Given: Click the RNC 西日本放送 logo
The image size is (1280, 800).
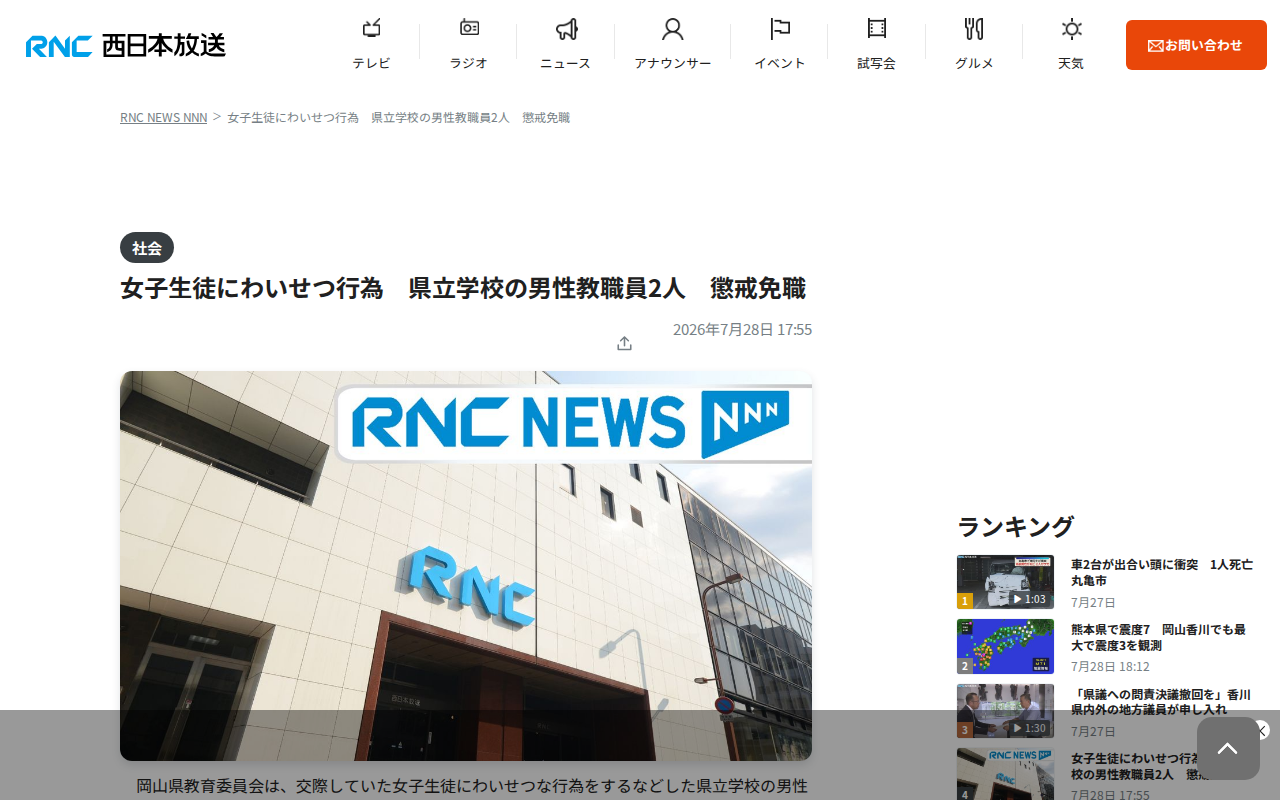Looking at the screenshot, I should (x=126, y=45).
